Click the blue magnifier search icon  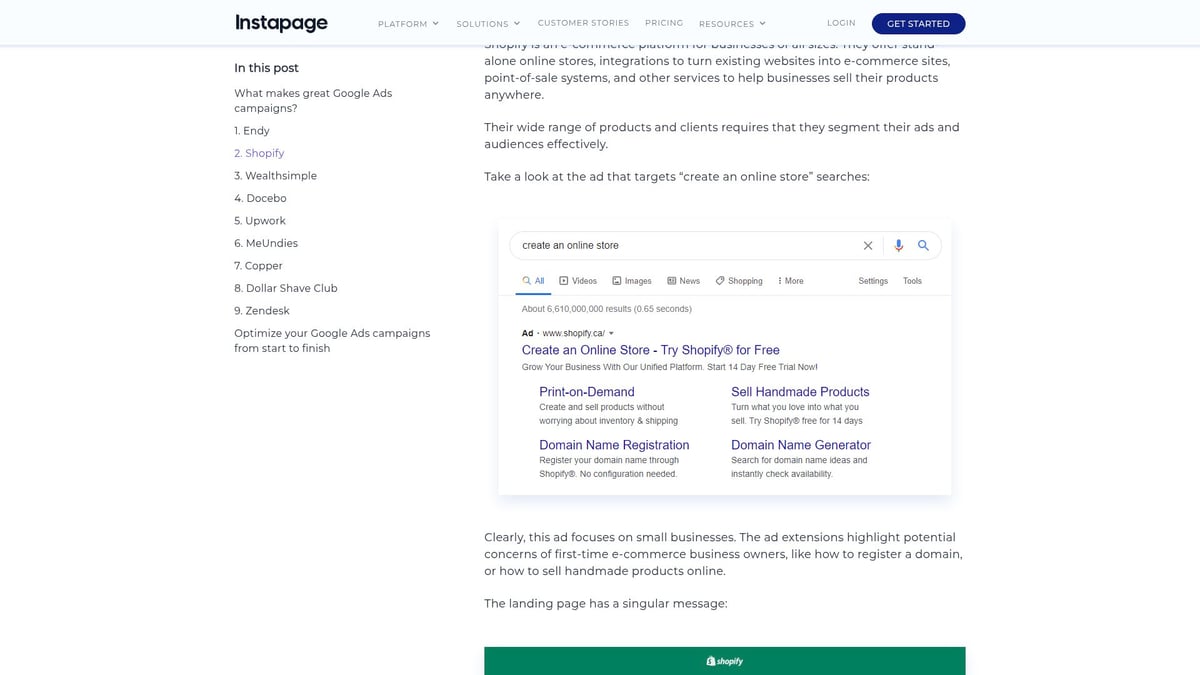(x=923, y=245)
